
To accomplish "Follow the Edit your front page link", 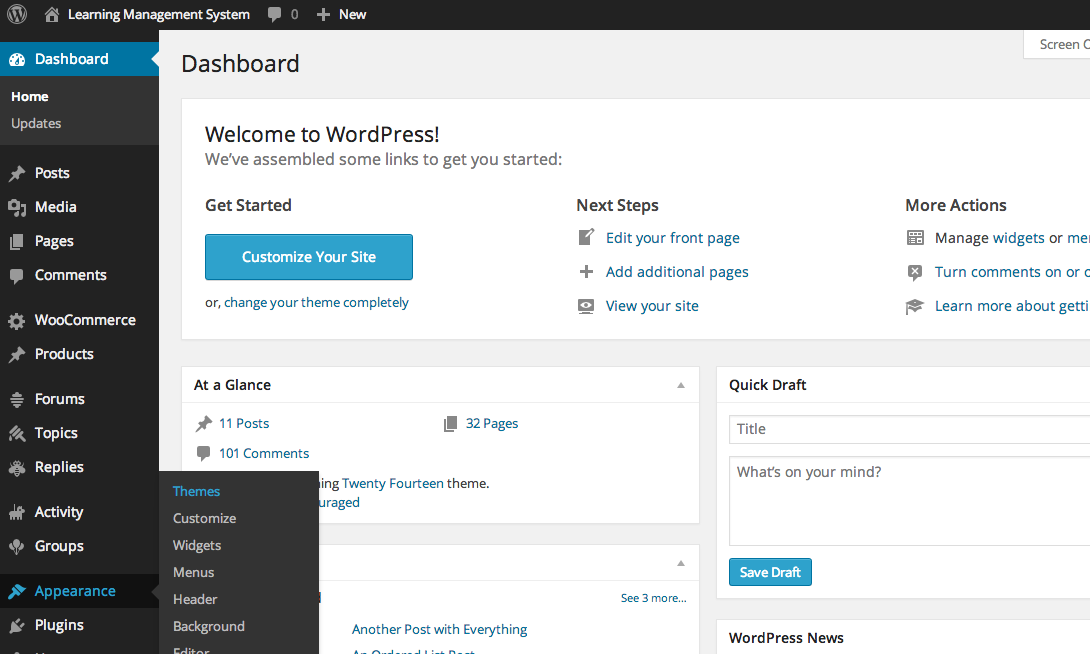I will [x=672, y=238].
